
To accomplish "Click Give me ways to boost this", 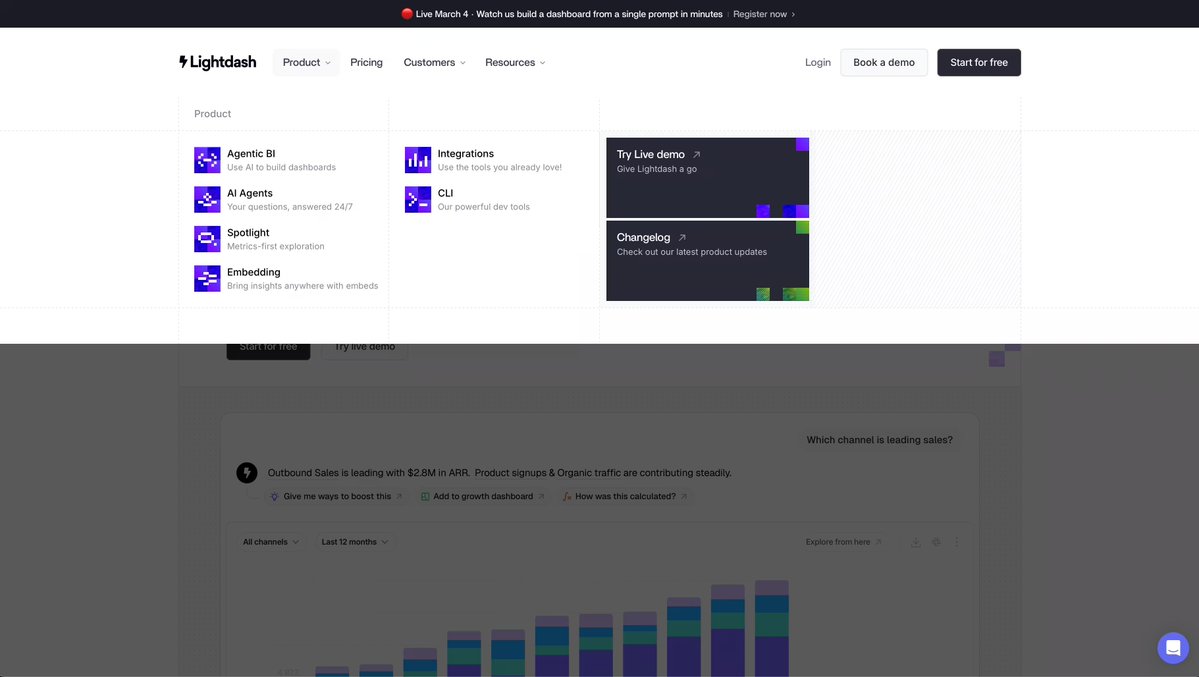I will pos(336,496).
